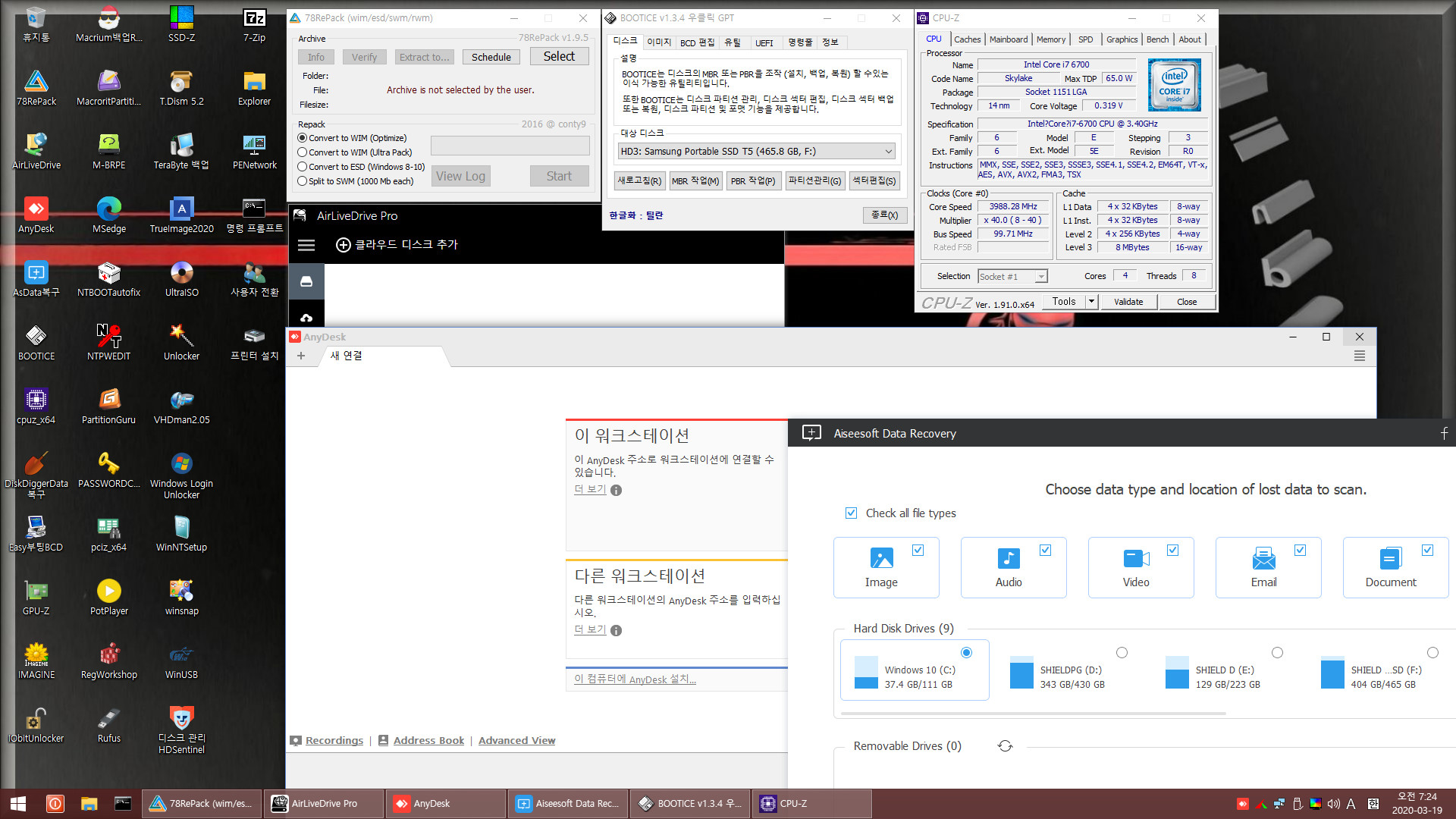Image resolution: width=1456 pixels, height=819 pixels.
Task: Click the 78RePack Schedule button
Action: coord(491,57)
